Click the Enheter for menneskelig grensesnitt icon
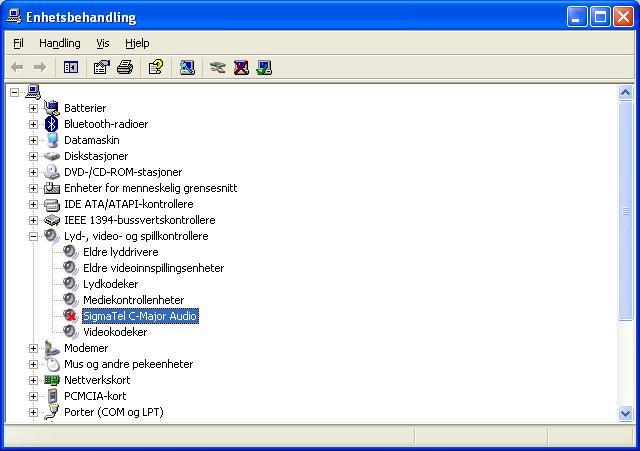Image resolution: width=640 pixels, height=451 pixels. [52, 188]
